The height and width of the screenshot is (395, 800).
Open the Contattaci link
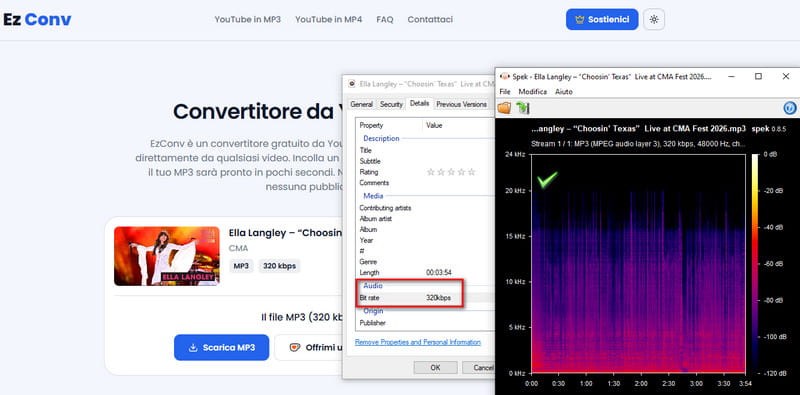pos(430,19)
